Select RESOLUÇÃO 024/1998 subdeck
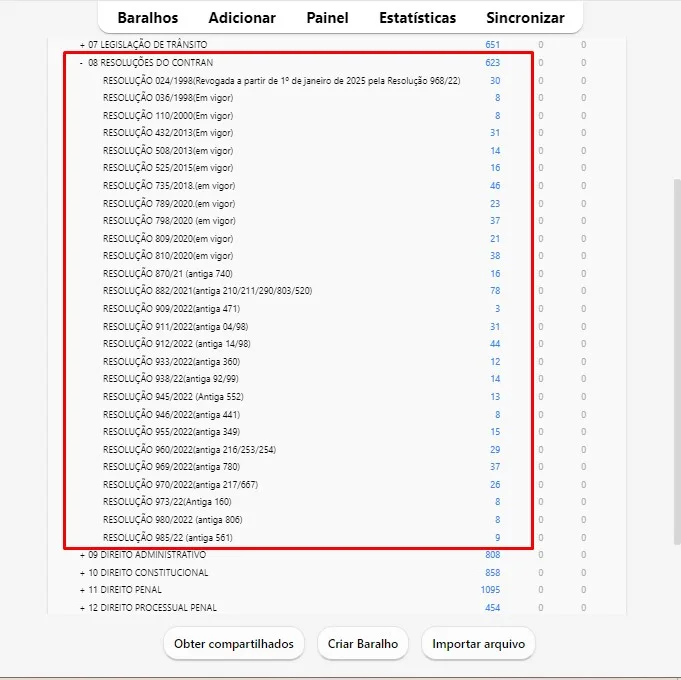 click(281, 81)
